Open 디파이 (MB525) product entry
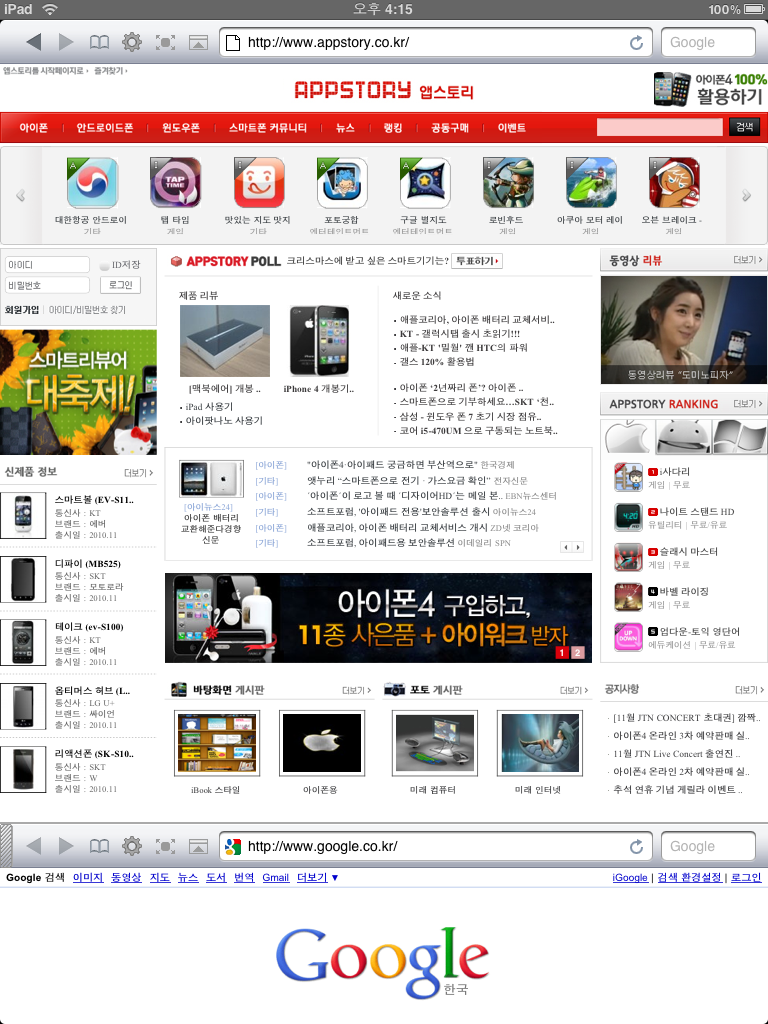768x1024 pixels. coord(78,580)
